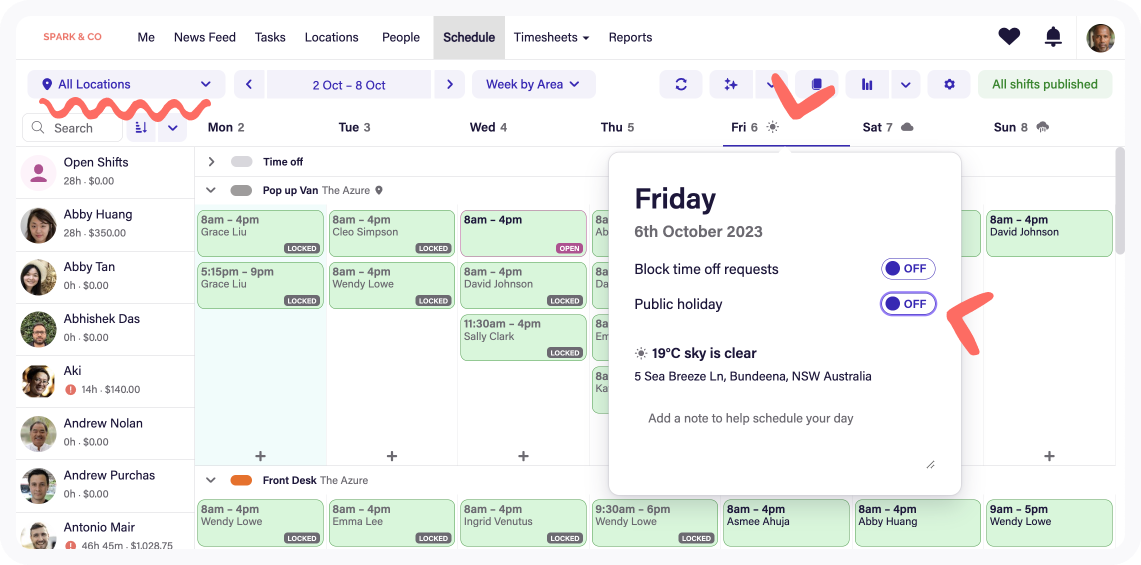Select the orange Front Desk color swatch
1141x565 pixels.
point(241,480)
